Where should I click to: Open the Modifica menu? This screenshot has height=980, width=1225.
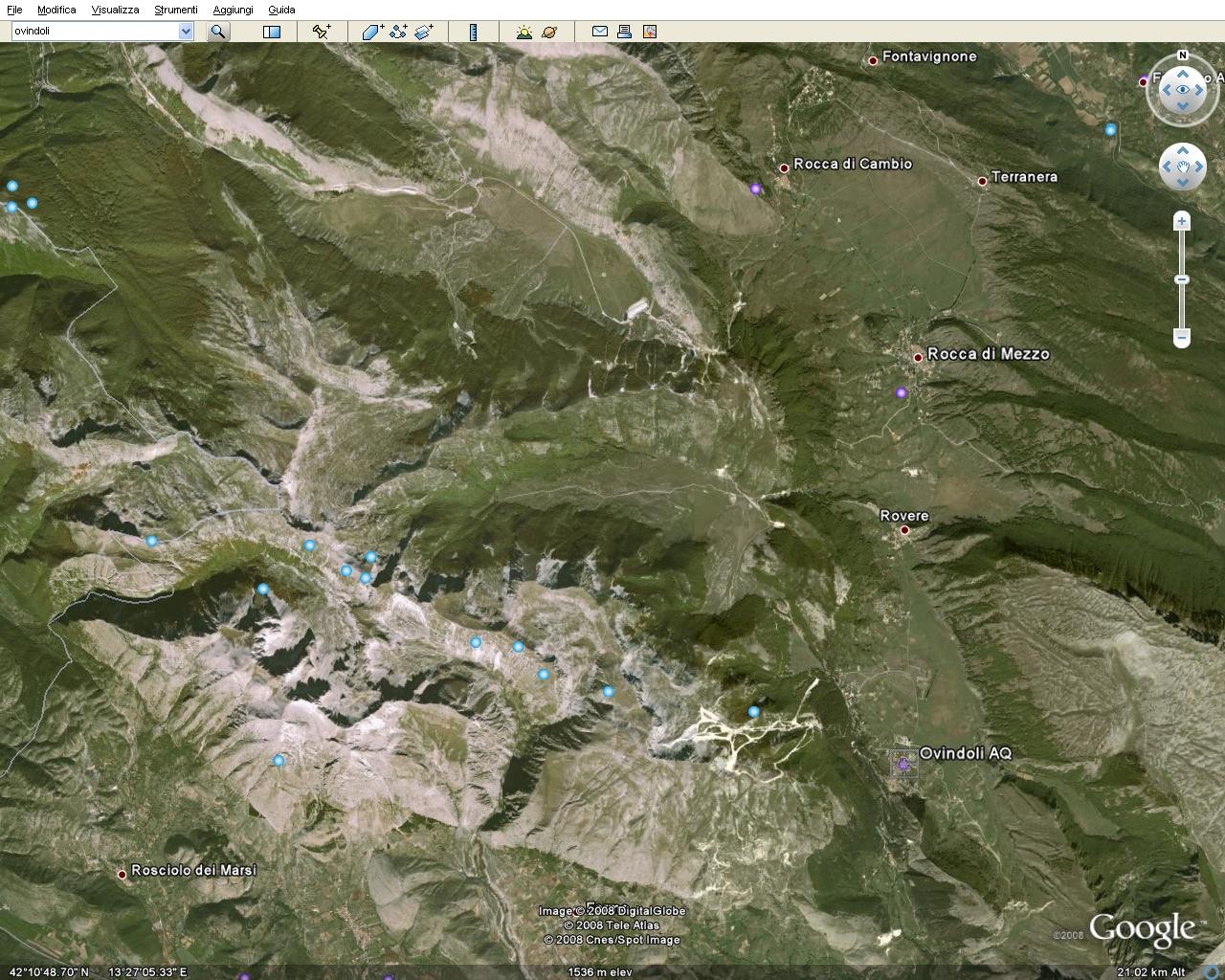56,10
